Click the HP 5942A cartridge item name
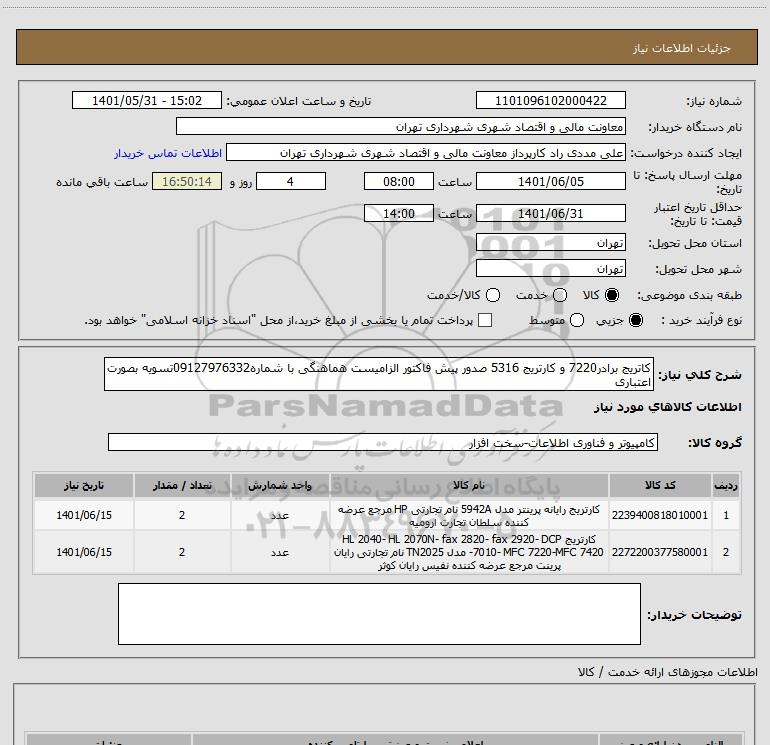The height and width of the screenshot is (745, 770). point(469,516)
